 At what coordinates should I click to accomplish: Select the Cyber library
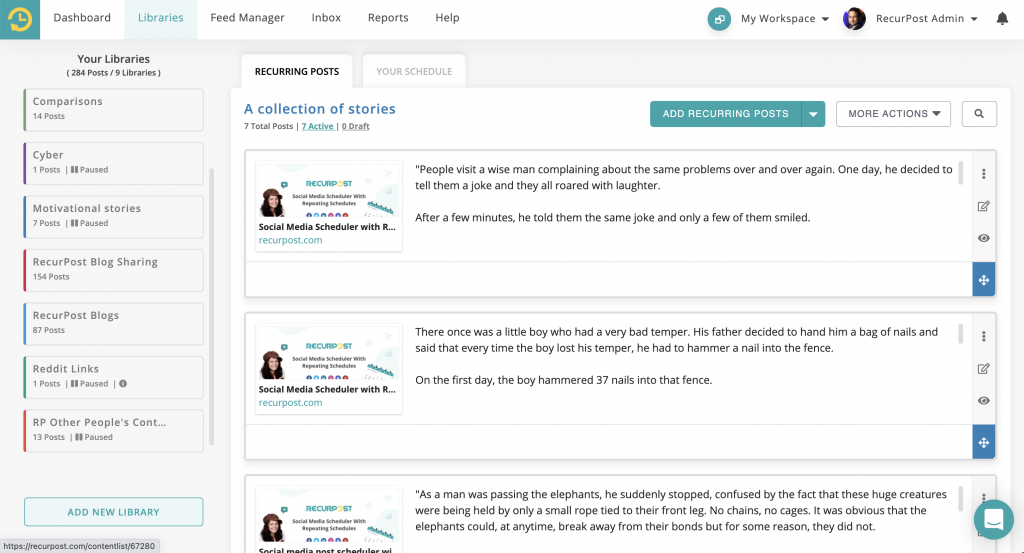(114, 163)
